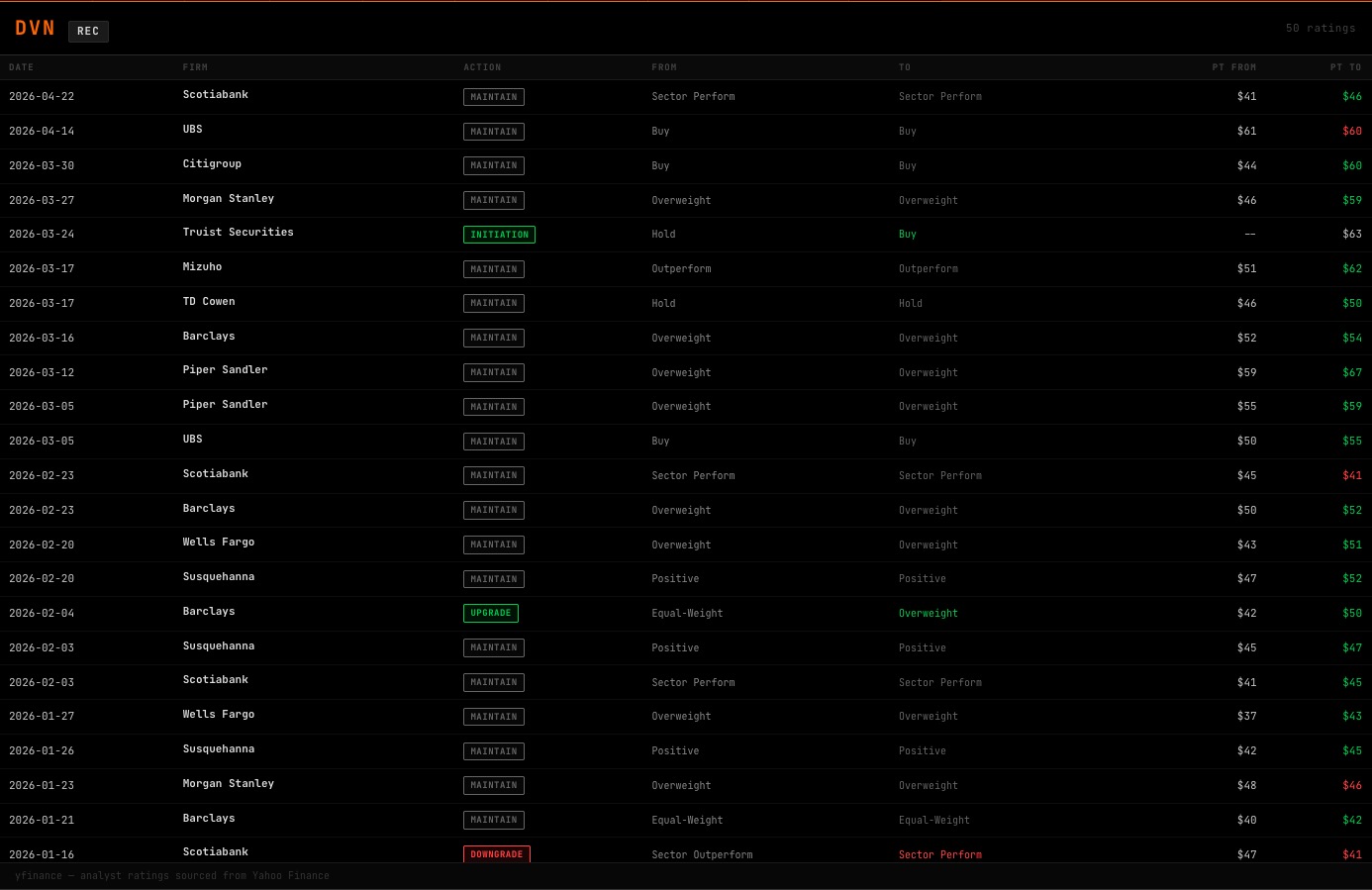Click the date 2026-01-21
Screen dimensions: 1372x890
click(42, 821)
